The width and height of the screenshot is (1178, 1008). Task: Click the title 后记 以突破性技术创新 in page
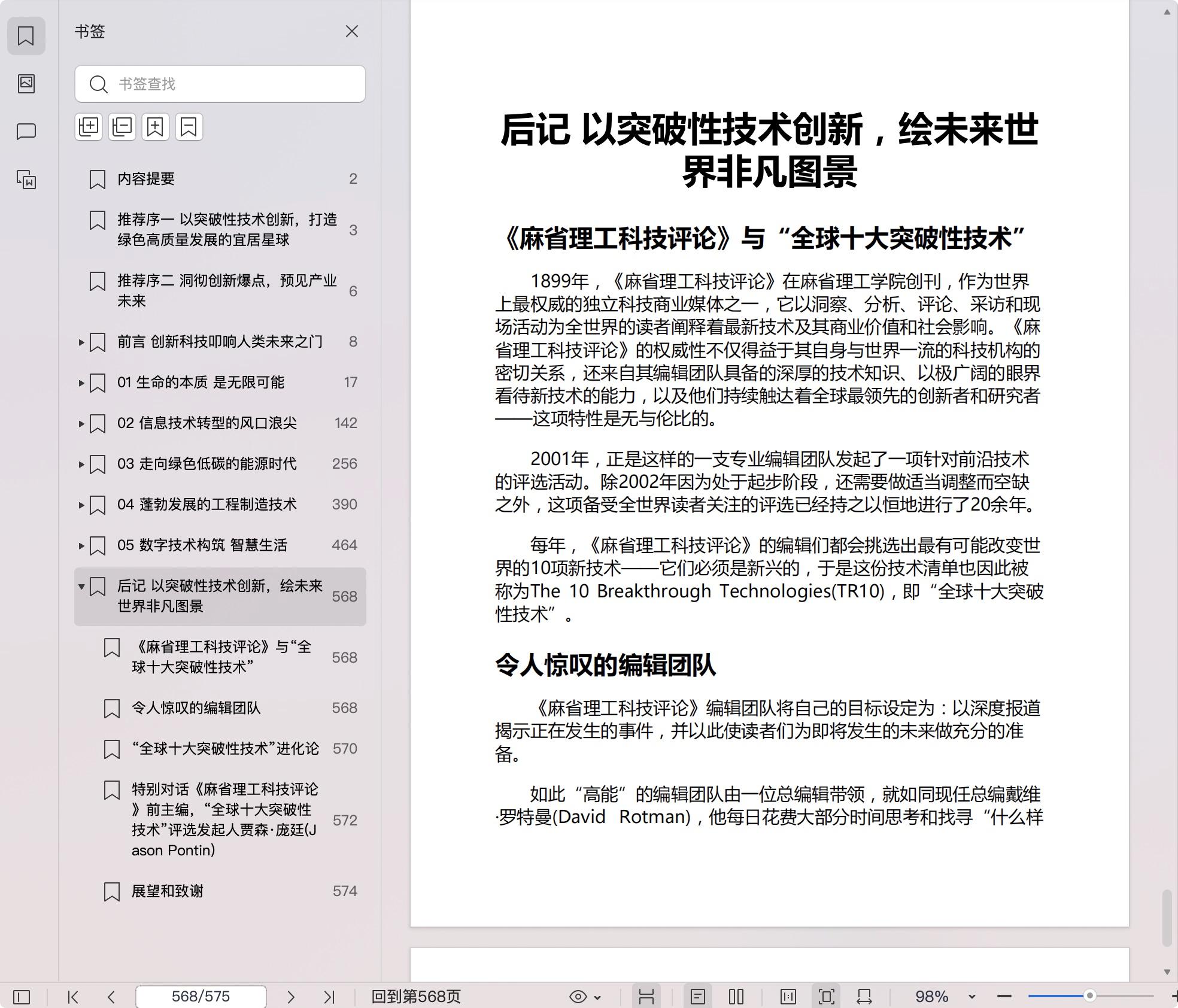tap(770, 150)
